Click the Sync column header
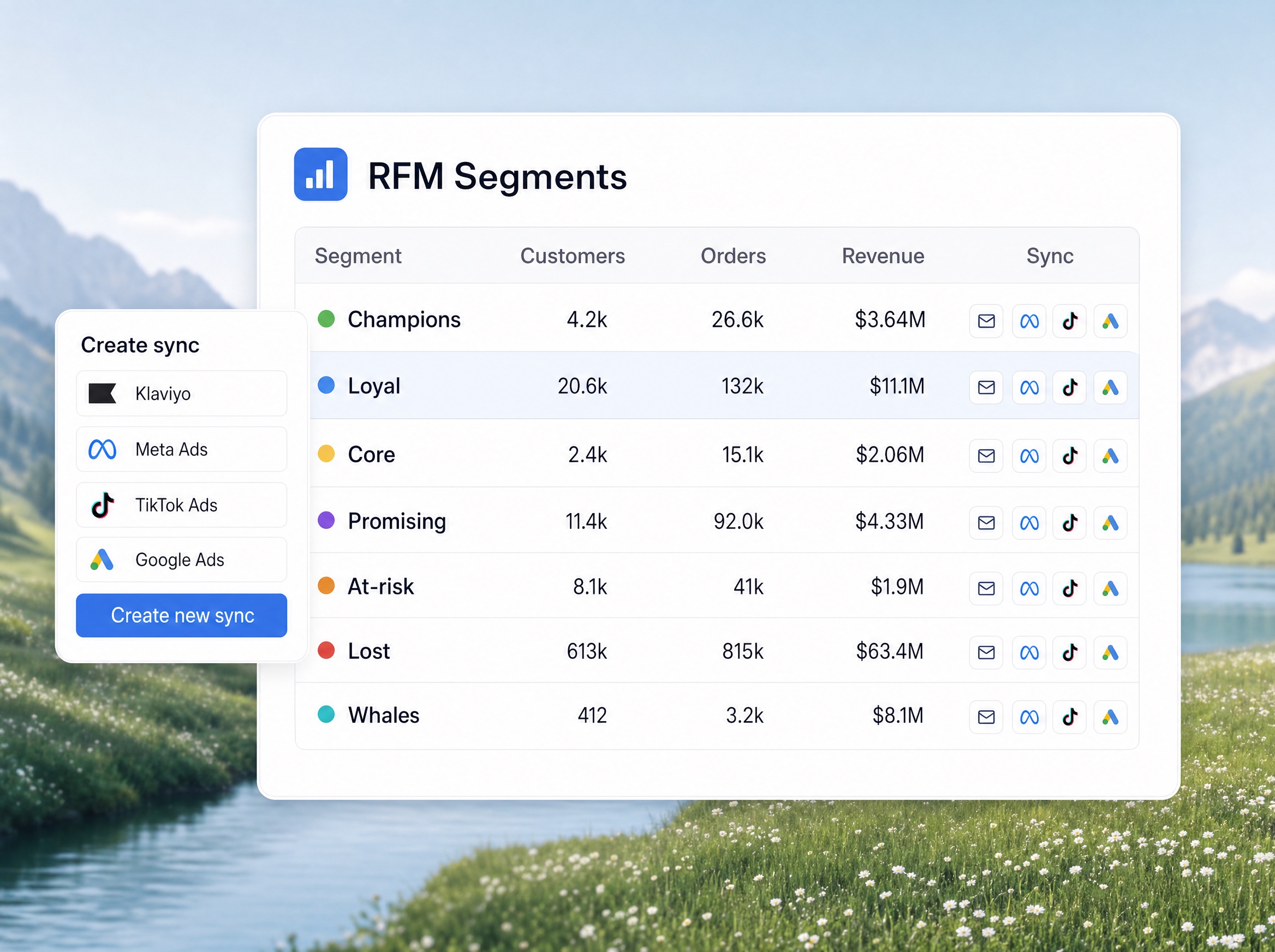Viewport: 1275px width, 952px height. [1050, 257]
